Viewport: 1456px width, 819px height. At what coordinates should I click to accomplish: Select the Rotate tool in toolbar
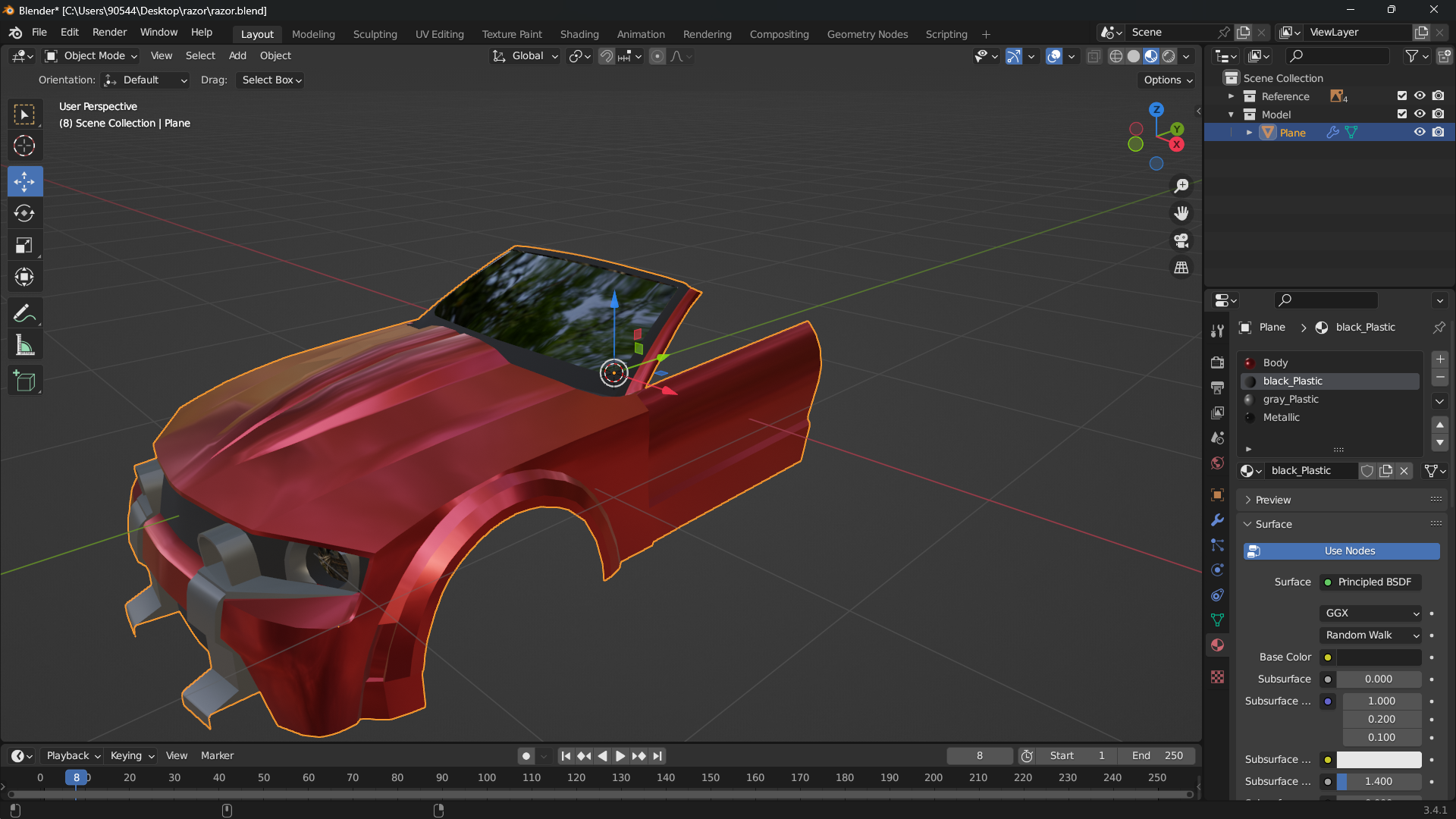click(24, 213)
